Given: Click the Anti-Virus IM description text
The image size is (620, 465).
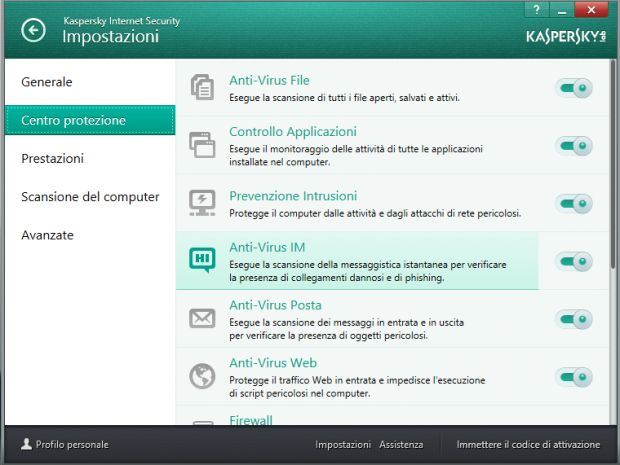Looking at the screenshot, I should (368, 271).
